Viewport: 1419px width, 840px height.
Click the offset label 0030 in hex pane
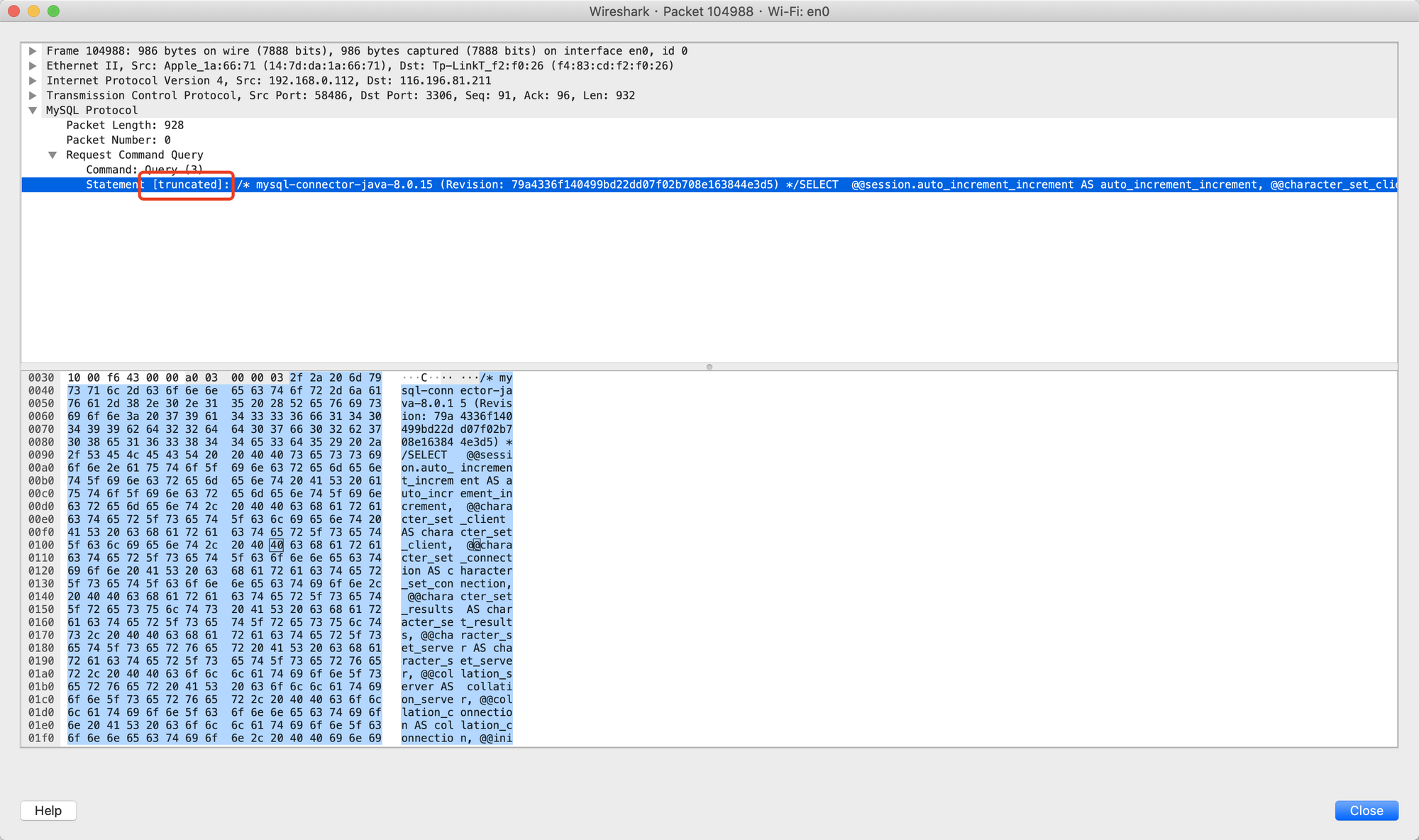point(40,377)
